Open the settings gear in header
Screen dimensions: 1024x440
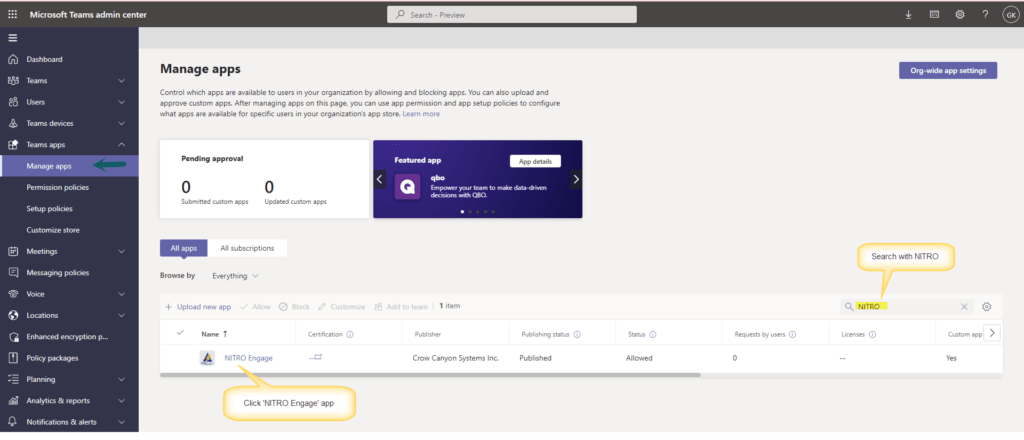(960, 14)
